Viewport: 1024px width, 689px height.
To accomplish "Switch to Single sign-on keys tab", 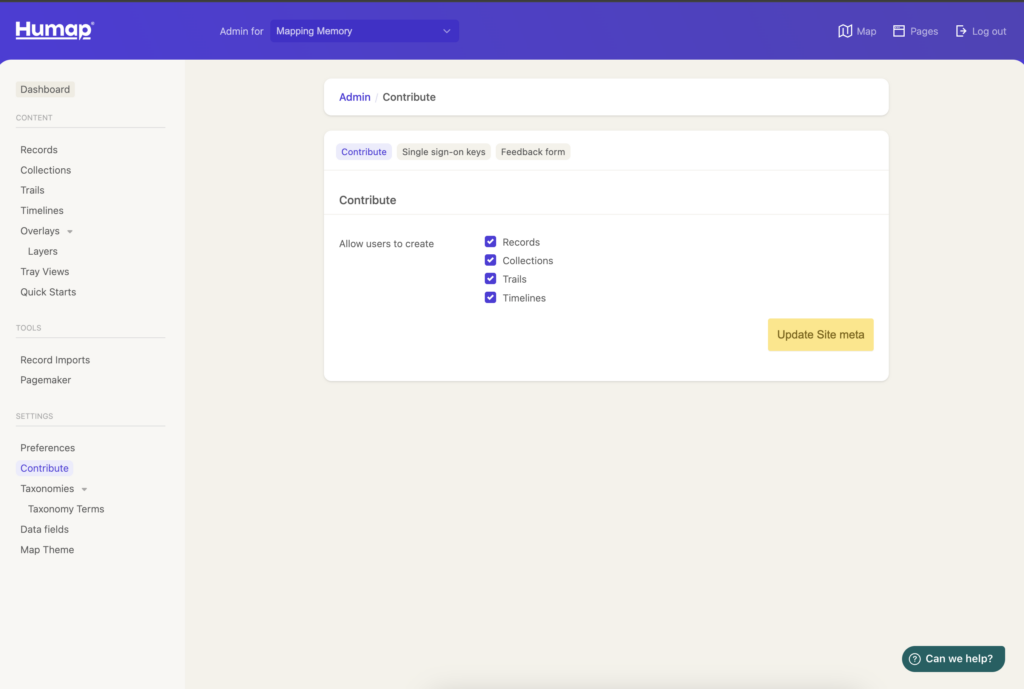I will click(x=443, y=152).
